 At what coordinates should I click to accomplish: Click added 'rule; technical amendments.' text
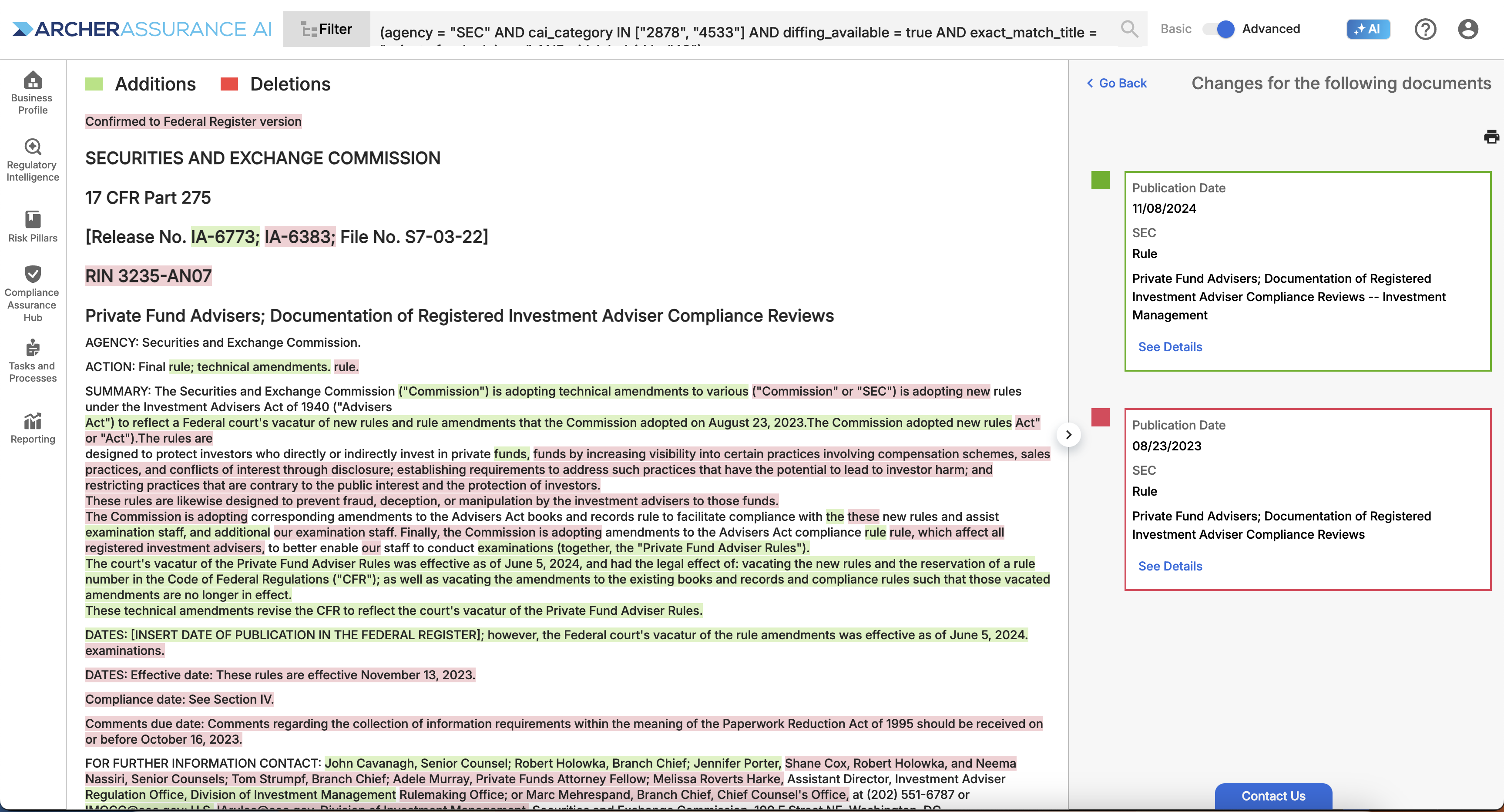(249, 366)
